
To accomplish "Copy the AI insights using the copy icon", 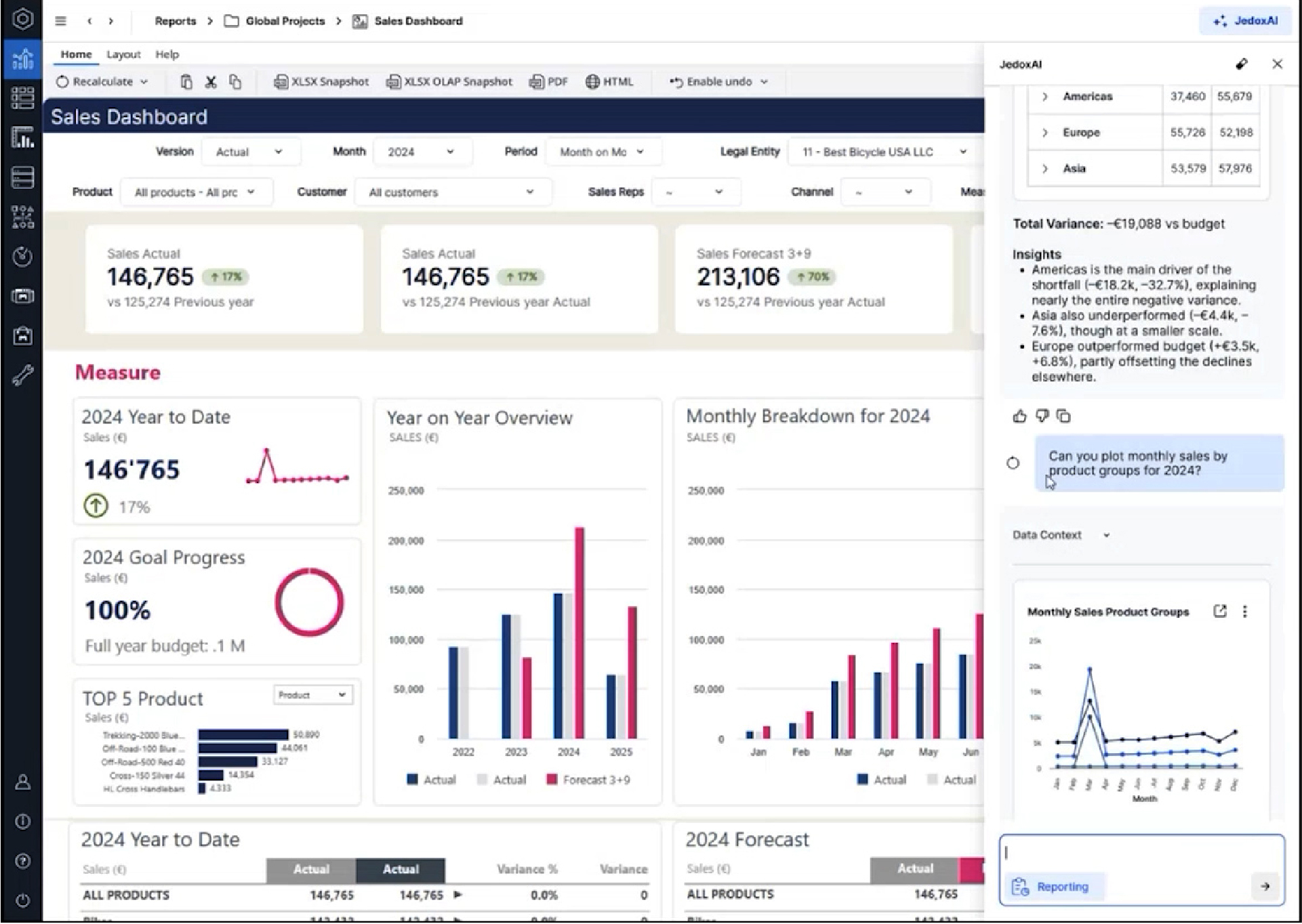I will coord(1064,417).
